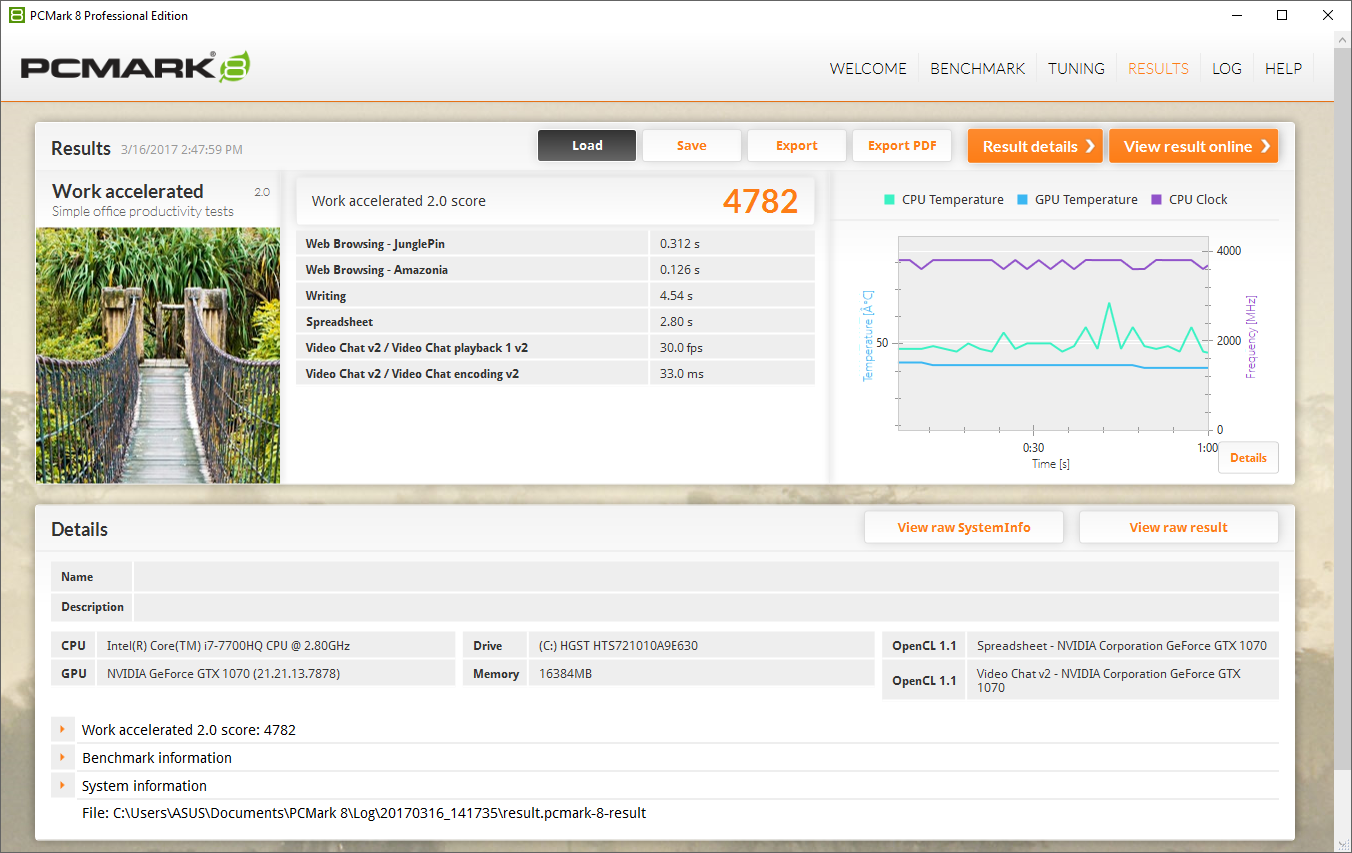Click into the Name field
Viewport: 1352px width, 853px height.
click(705, 577)
